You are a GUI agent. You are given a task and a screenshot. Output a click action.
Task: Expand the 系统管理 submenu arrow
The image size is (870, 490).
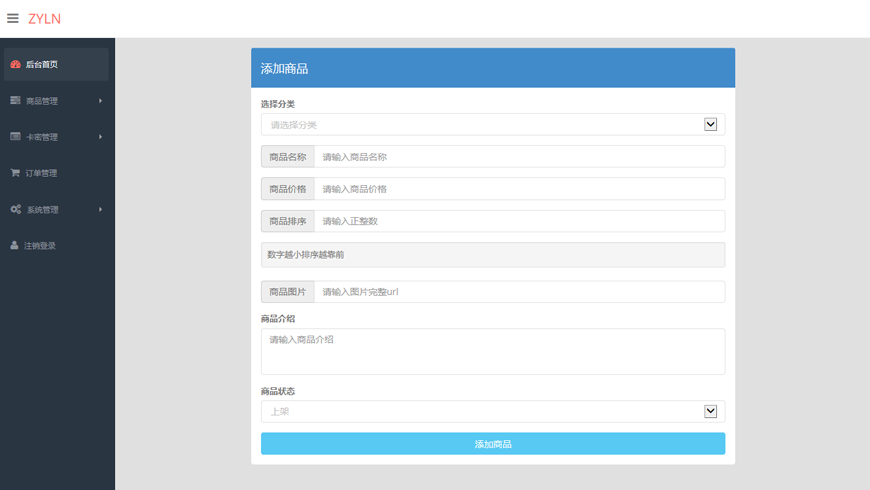click(x=100, y=210)
